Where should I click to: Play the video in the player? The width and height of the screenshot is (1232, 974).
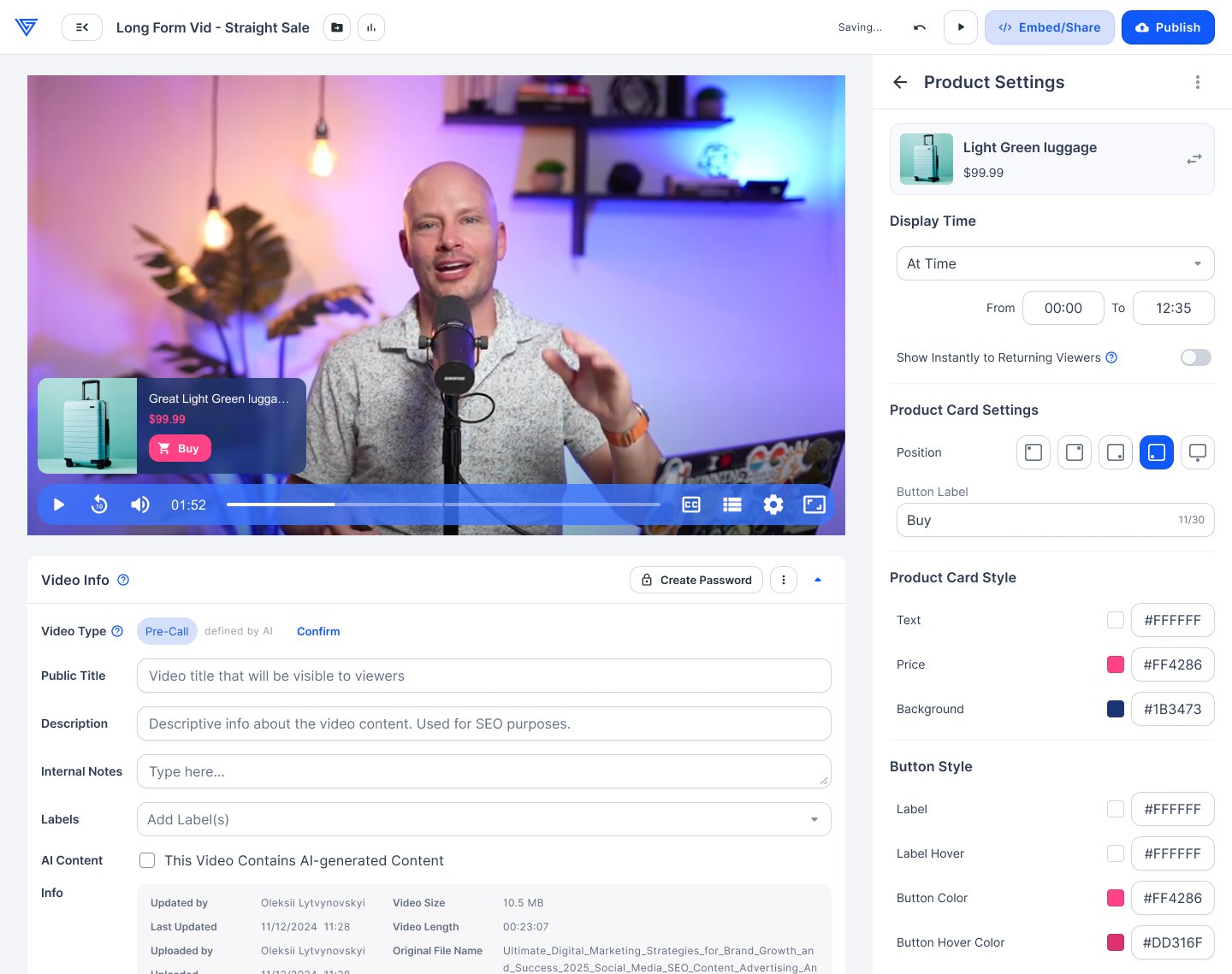tap(59, 505)
